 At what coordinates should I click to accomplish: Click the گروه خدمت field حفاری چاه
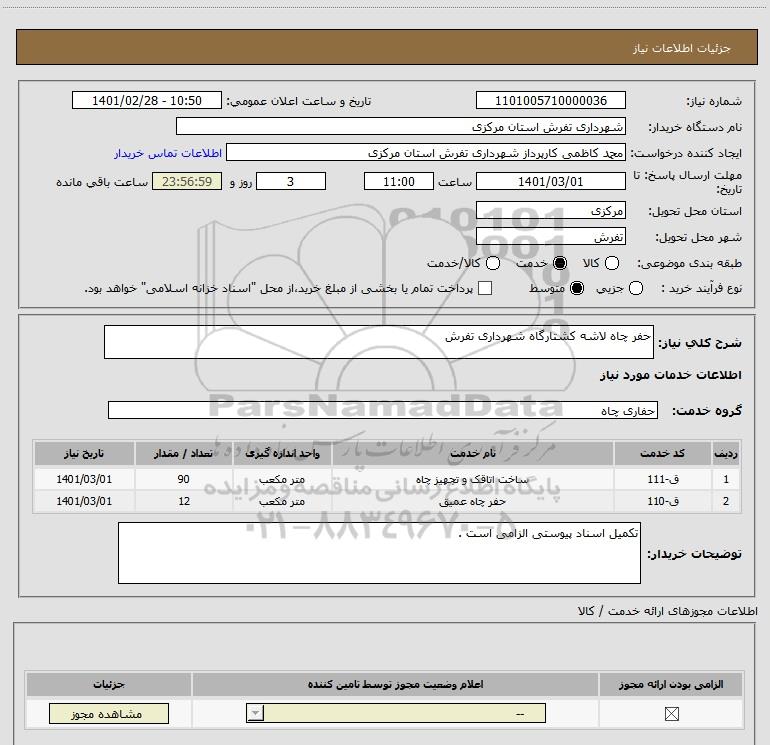click(x=383, y=410)
